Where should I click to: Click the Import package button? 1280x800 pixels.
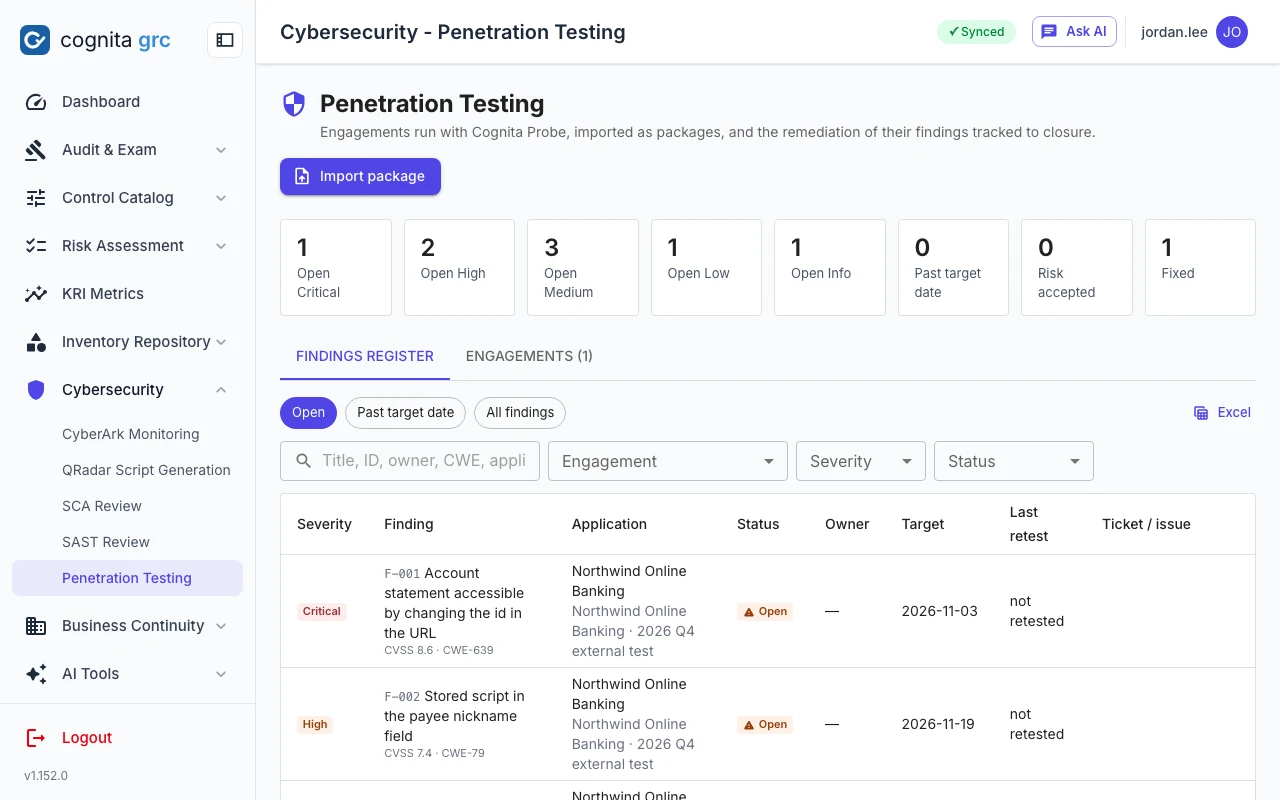pyautogui.click(x=360, y=177)
